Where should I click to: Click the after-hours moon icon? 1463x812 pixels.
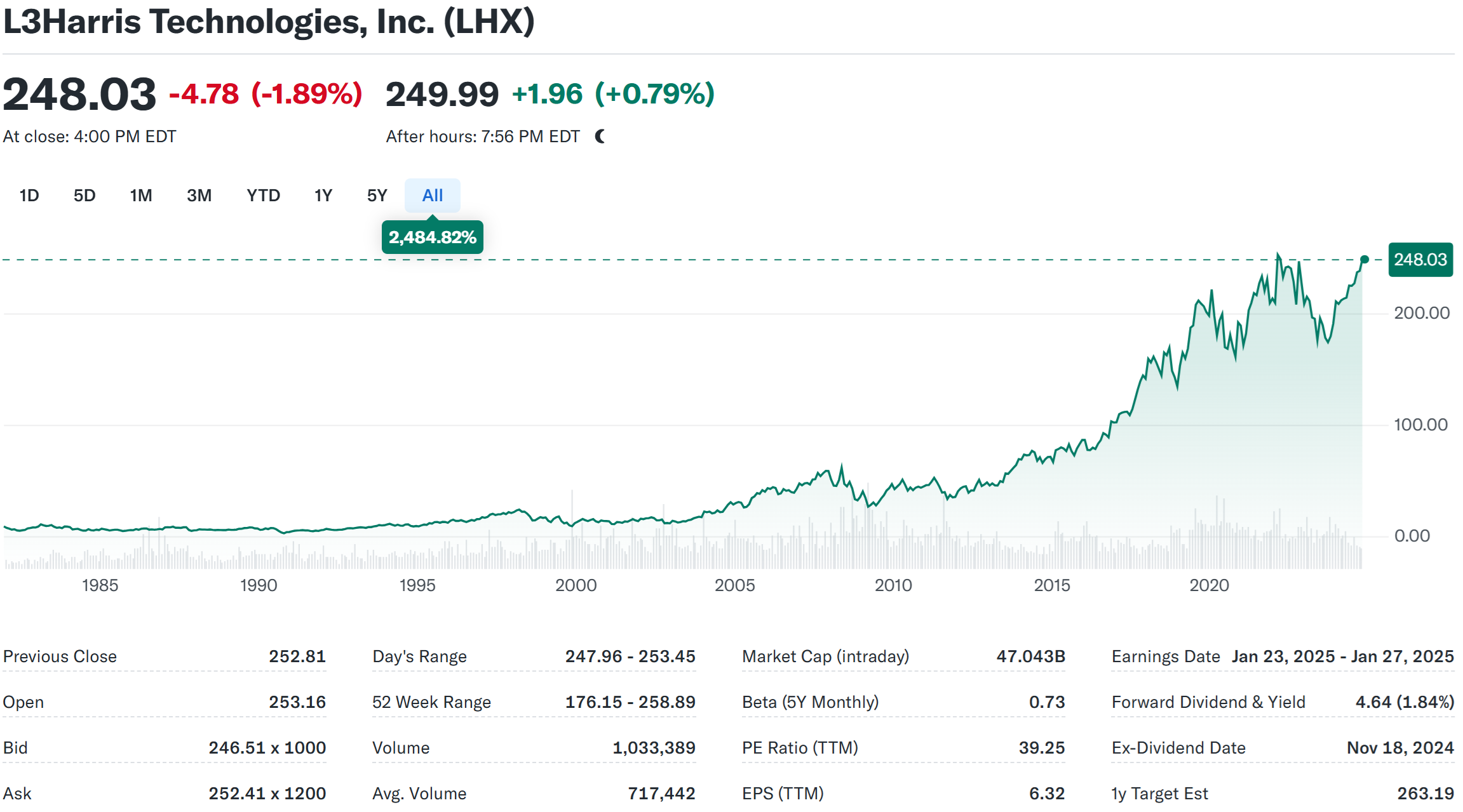(x=600, y=136)
